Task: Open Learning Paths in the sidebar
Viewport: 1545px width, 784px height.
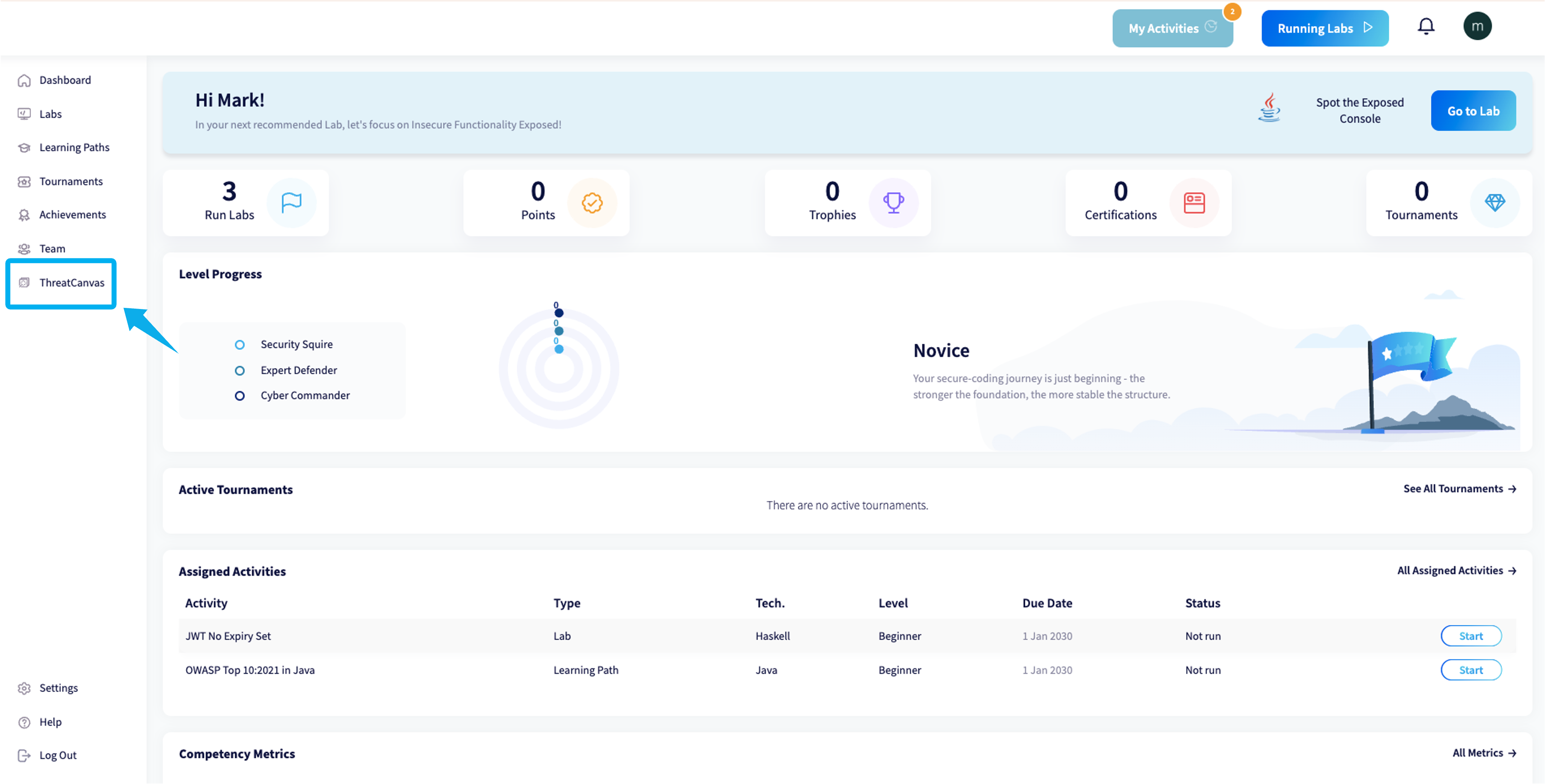Action: [74, 148]
